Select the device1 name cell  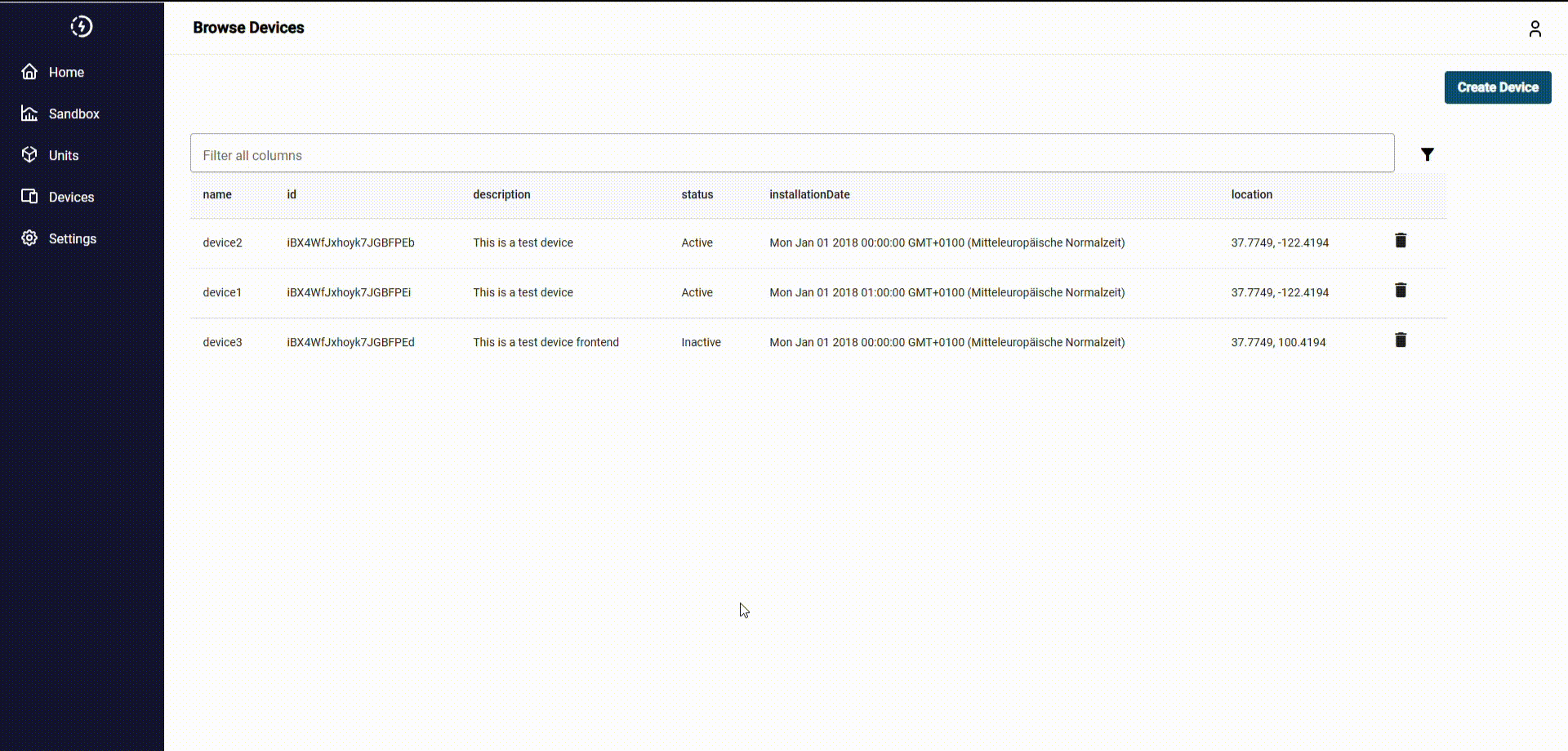pos(222,292)
